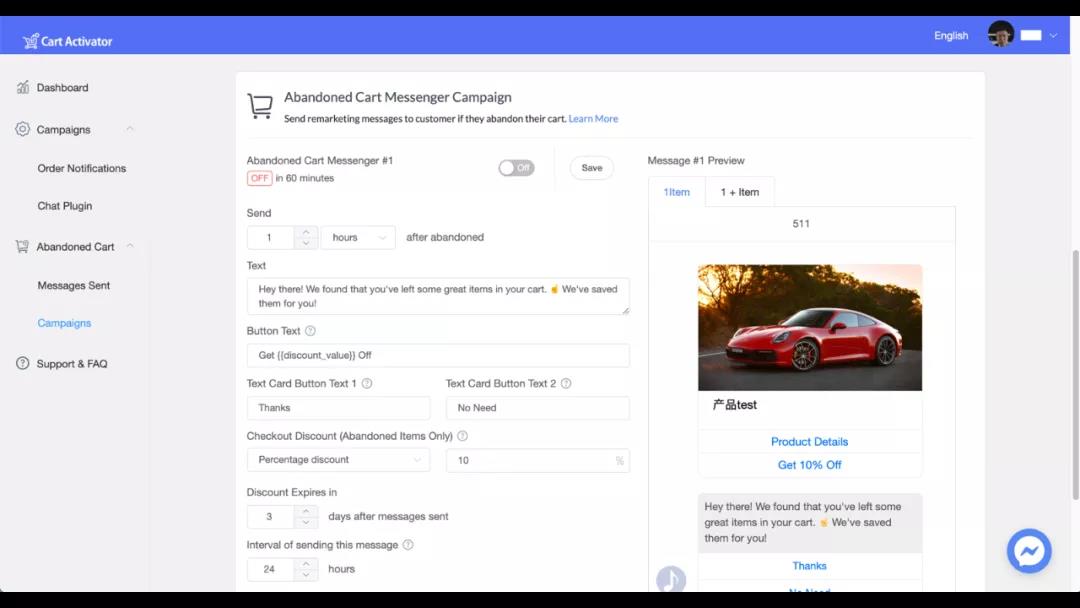Open the Percentage discount dropdown
This screenshot has width=1080, height=608.
338,460
